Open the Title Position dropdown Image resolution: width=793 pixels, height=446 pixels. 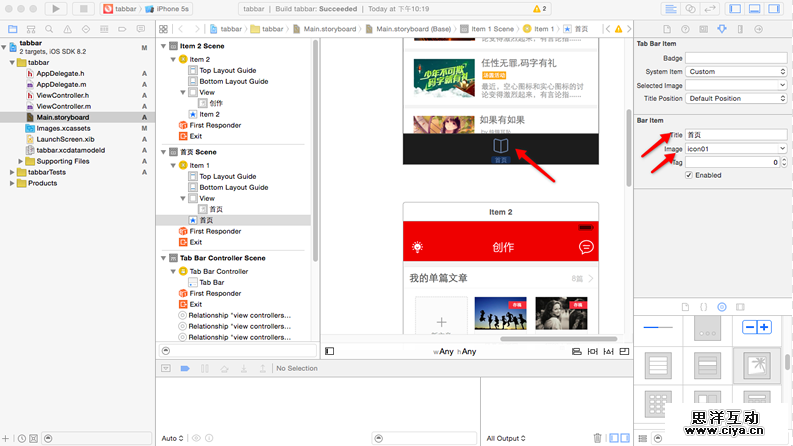[736, 98]
